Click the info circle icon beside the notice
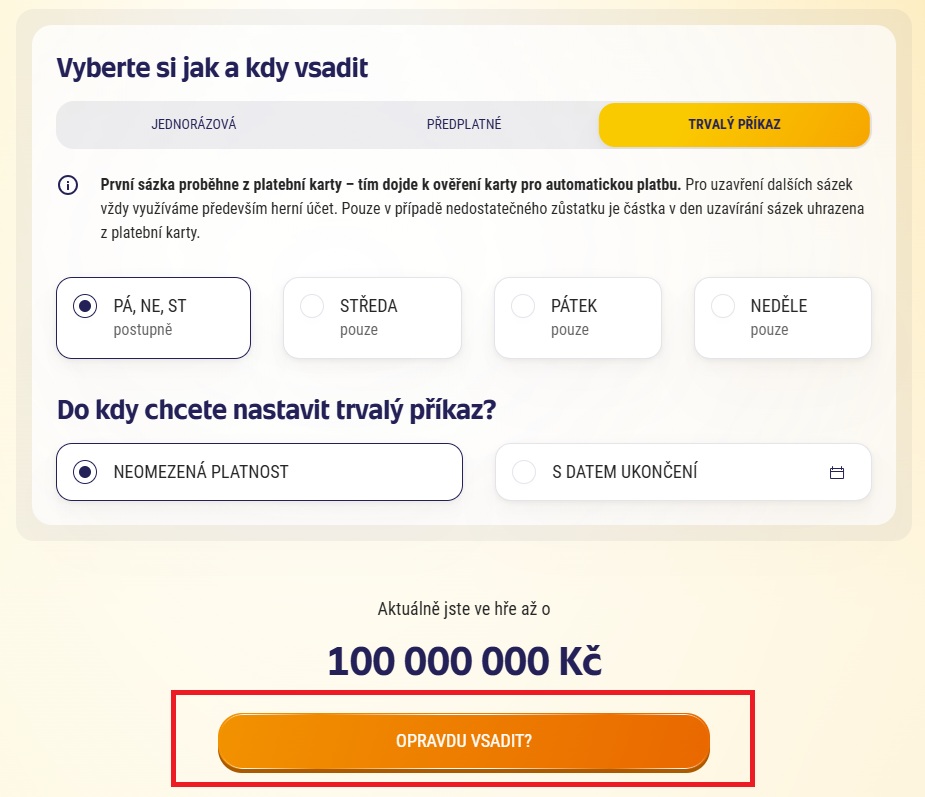The image size is (925, 797). pyautogui.click(x=68, y=185)
